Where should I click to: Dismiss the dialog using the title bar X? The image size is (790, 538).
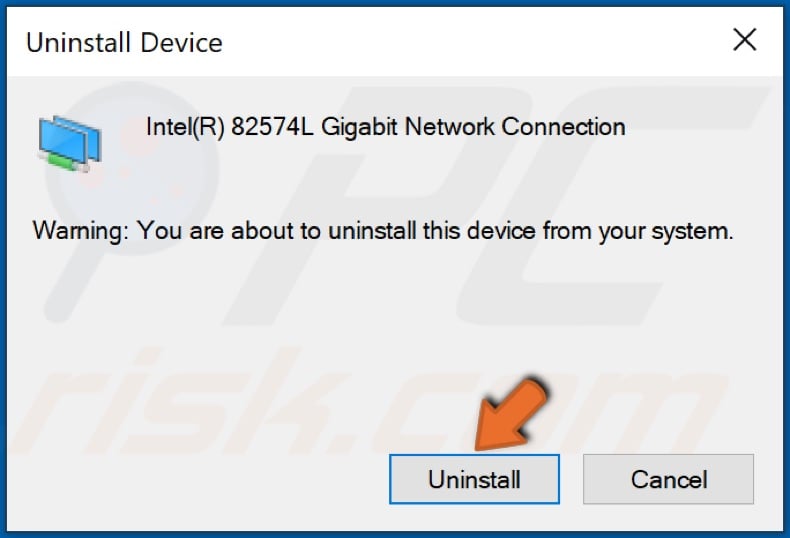click(x=744, y=40)
